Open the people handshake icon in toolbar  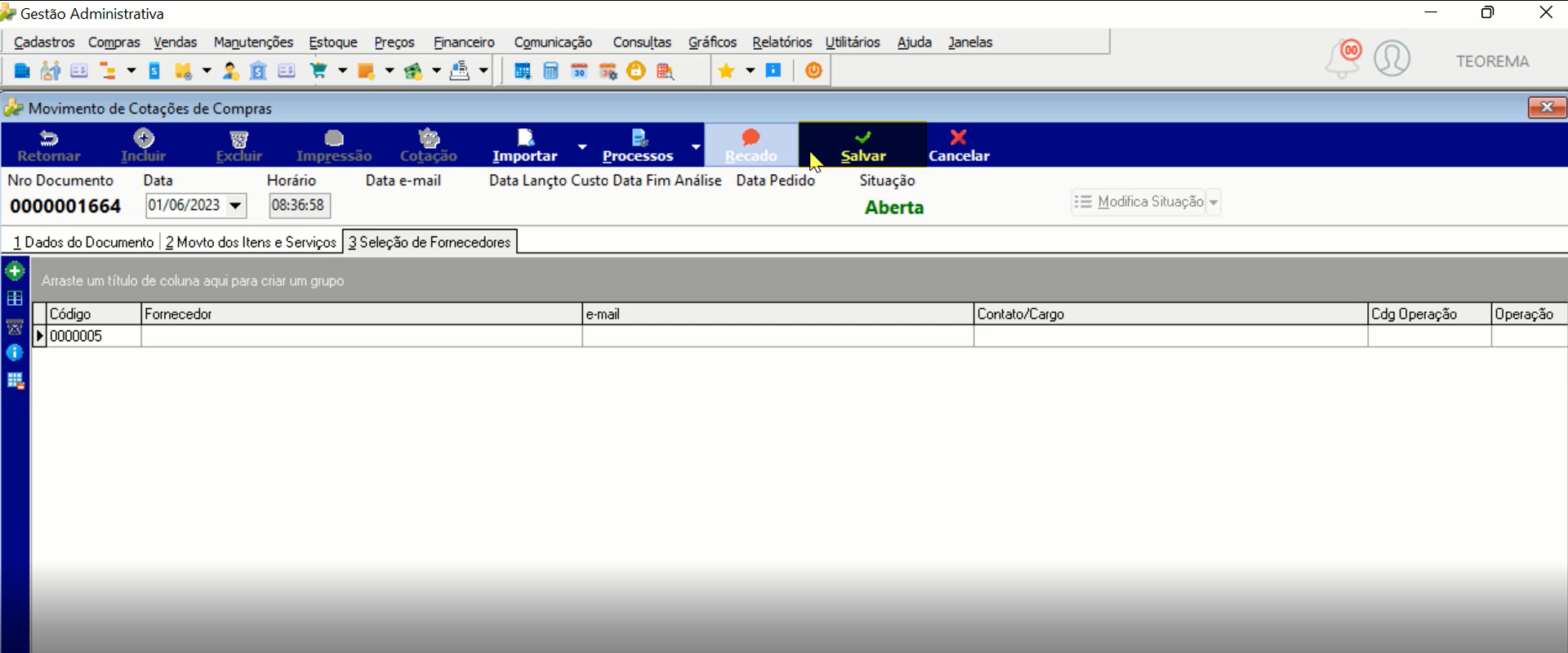[x=51, y=71]
